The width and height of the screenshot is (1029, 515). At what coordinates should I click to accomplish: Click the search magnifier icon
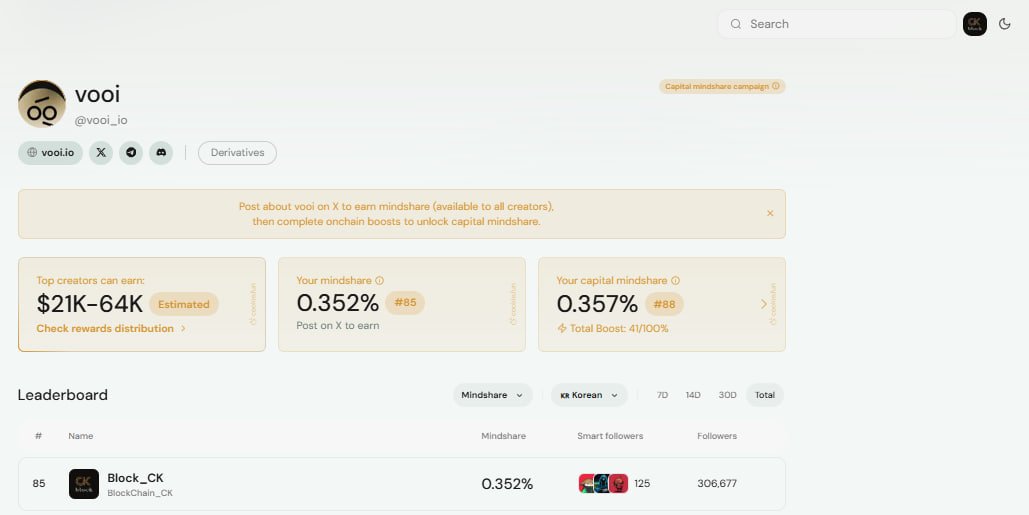tap(736, 24)
